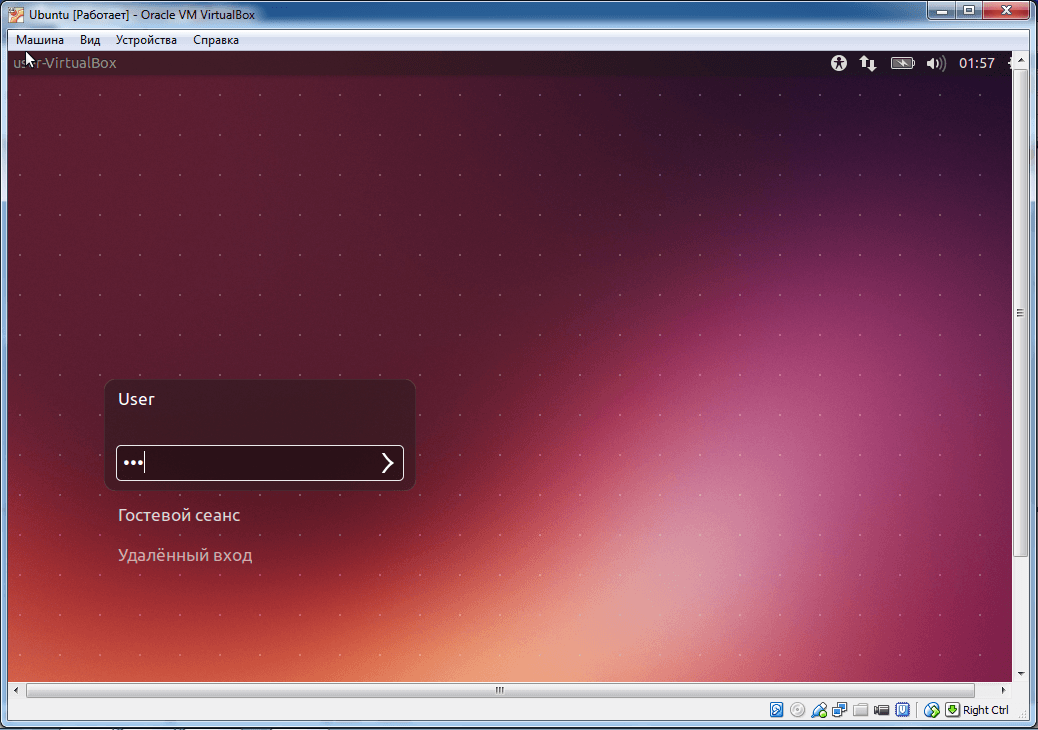Open the accessibility menu in Ubuntu panel

pos(839,63)
